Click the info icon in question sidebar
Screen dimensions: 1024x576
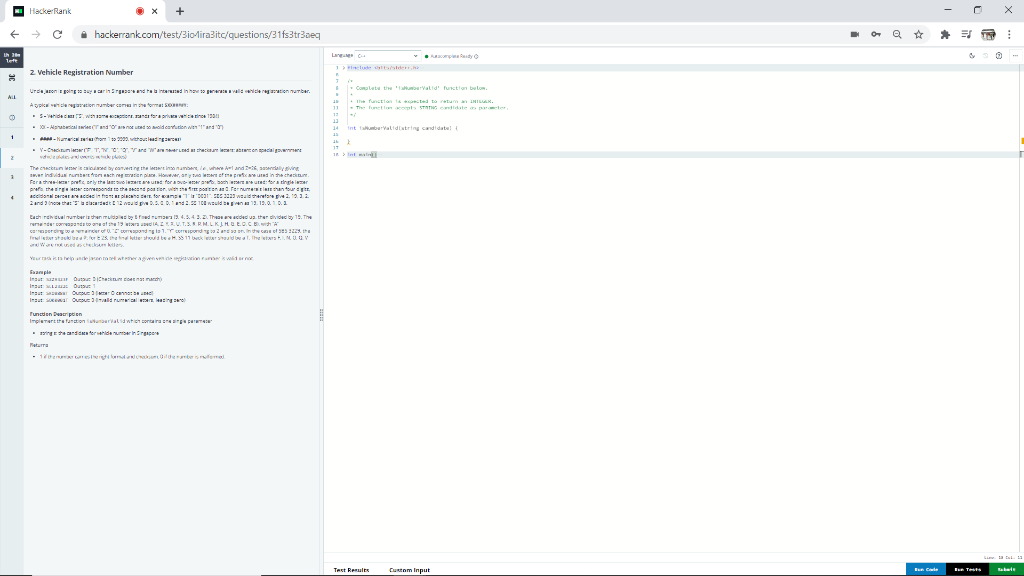[x=12, y=117]
